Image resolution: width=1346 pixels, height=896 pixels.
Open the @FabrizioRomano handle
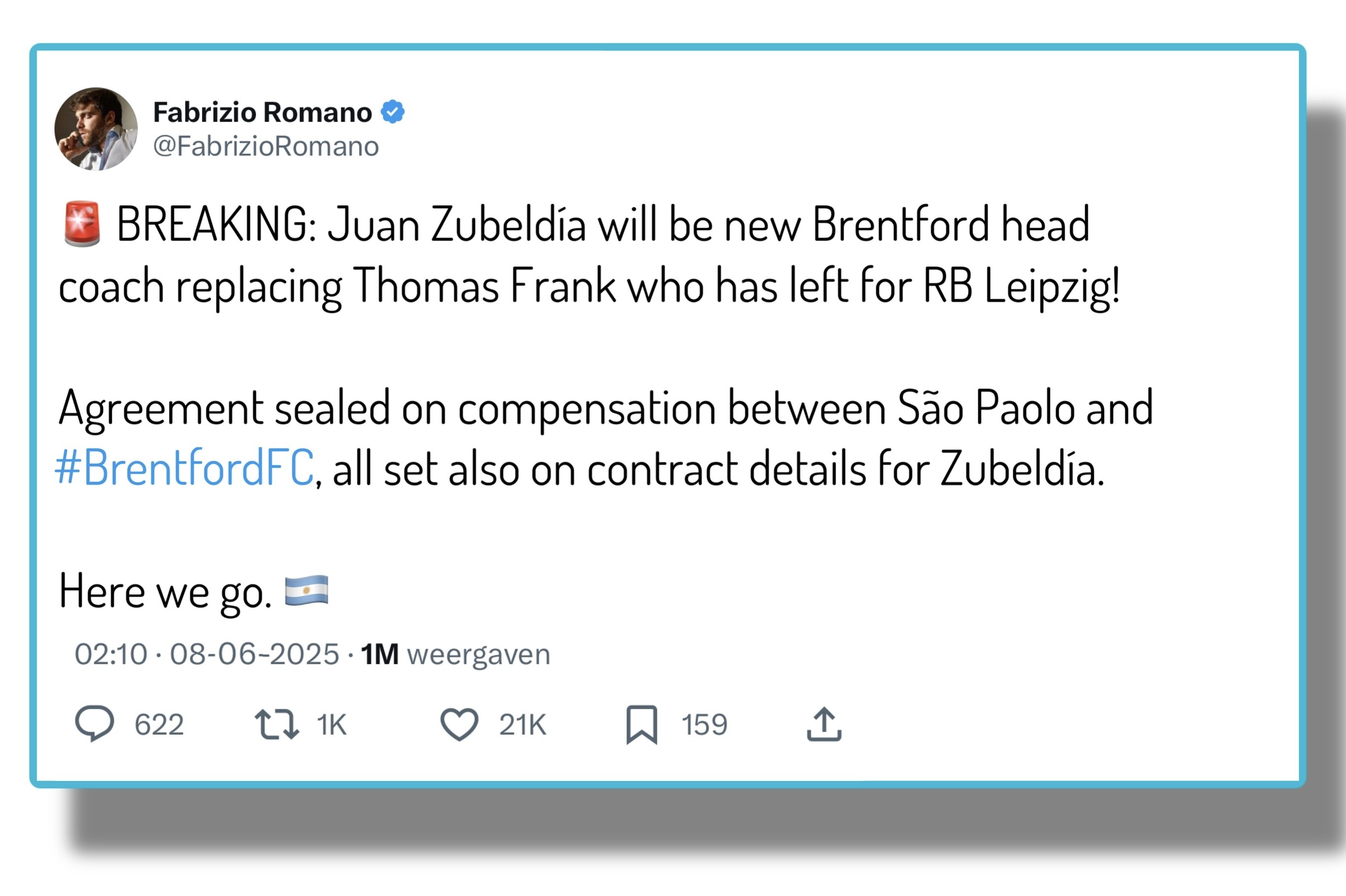pyautogui.click(x=266, y=146)
